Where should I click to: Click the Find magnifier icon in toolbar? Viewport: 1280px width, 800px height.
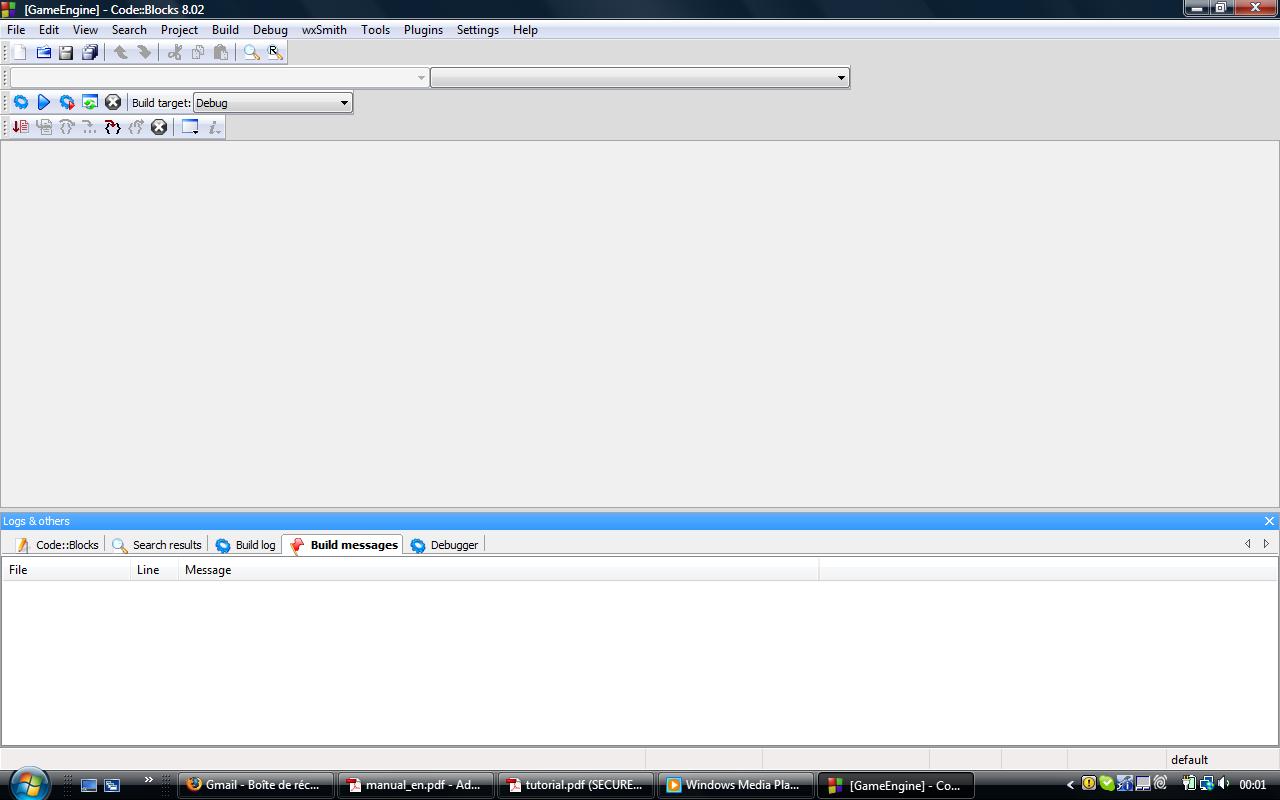[251, 53]
